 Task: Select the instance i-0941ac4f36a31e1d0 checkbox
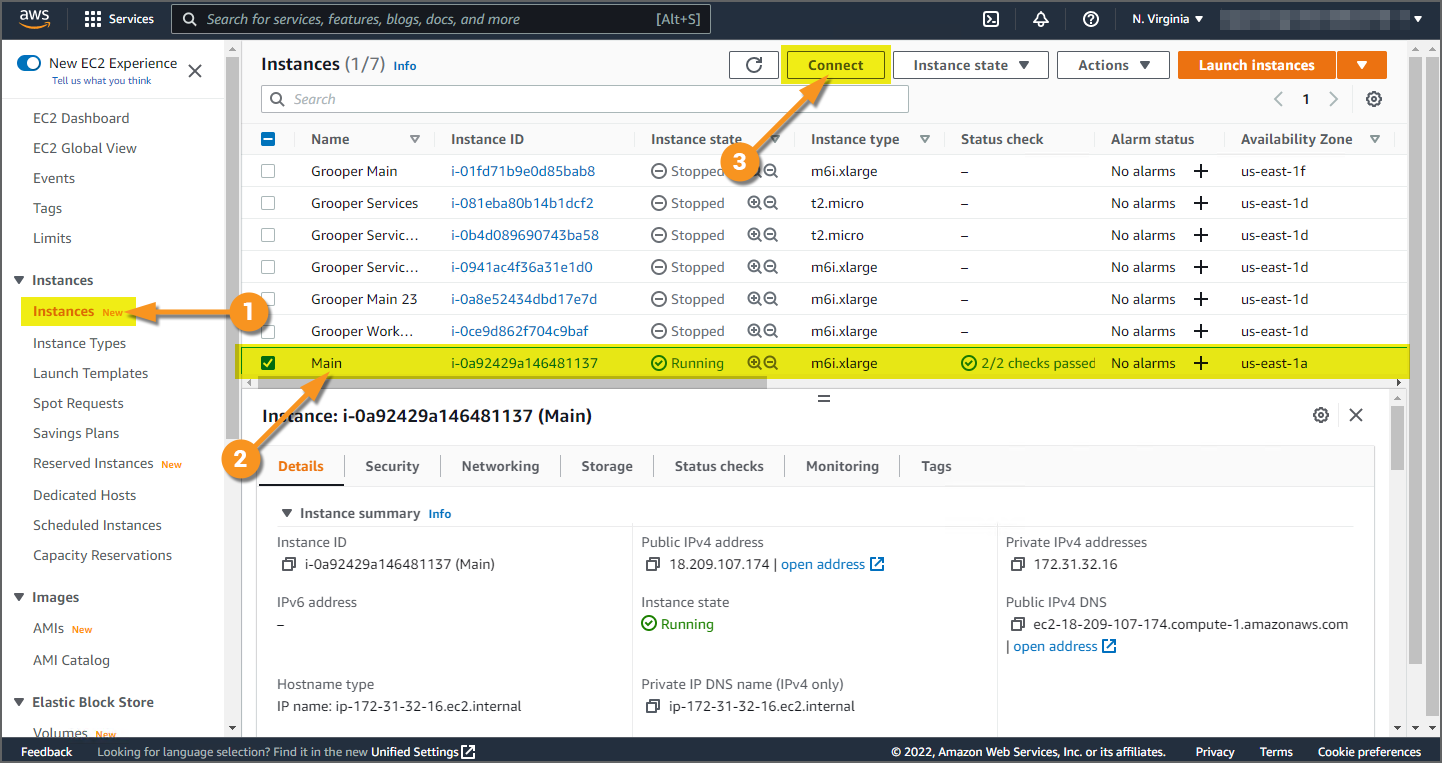268,267
